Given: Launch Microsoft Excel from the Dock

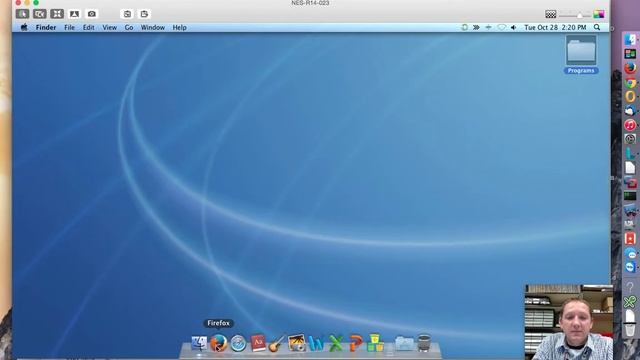Looking at the screenshot, I should point(336,343).
